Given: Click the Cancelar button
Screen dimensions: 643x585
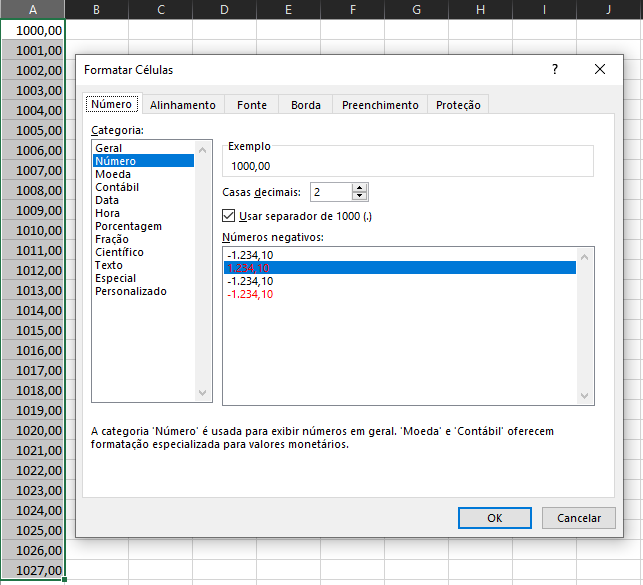Looking at the screenshot, I should point(579,518).
